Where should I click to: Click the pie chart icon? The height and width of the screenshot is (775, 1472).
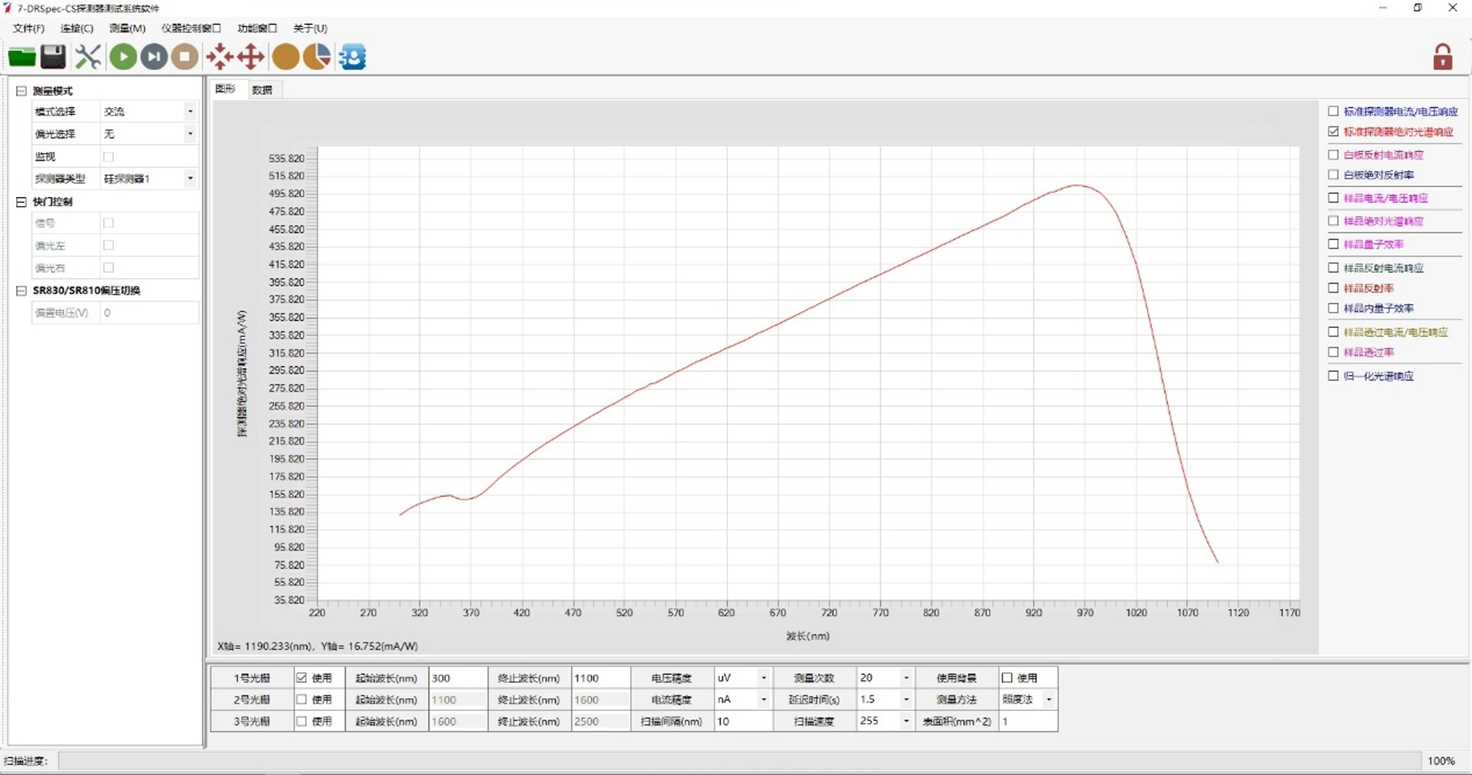click(x=317, y=57)
